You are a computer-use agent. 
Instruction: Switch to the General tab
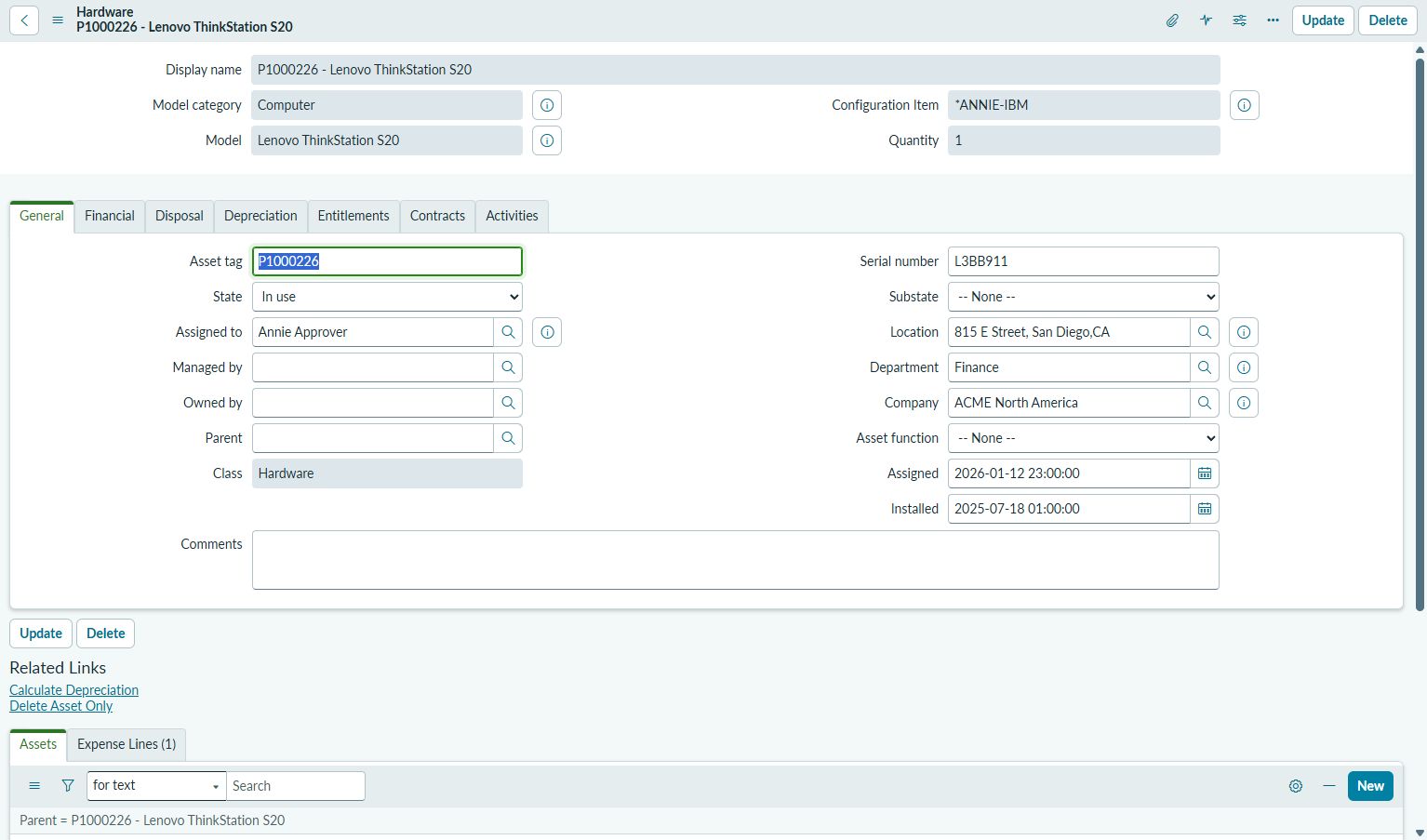[x=42, y=216]
